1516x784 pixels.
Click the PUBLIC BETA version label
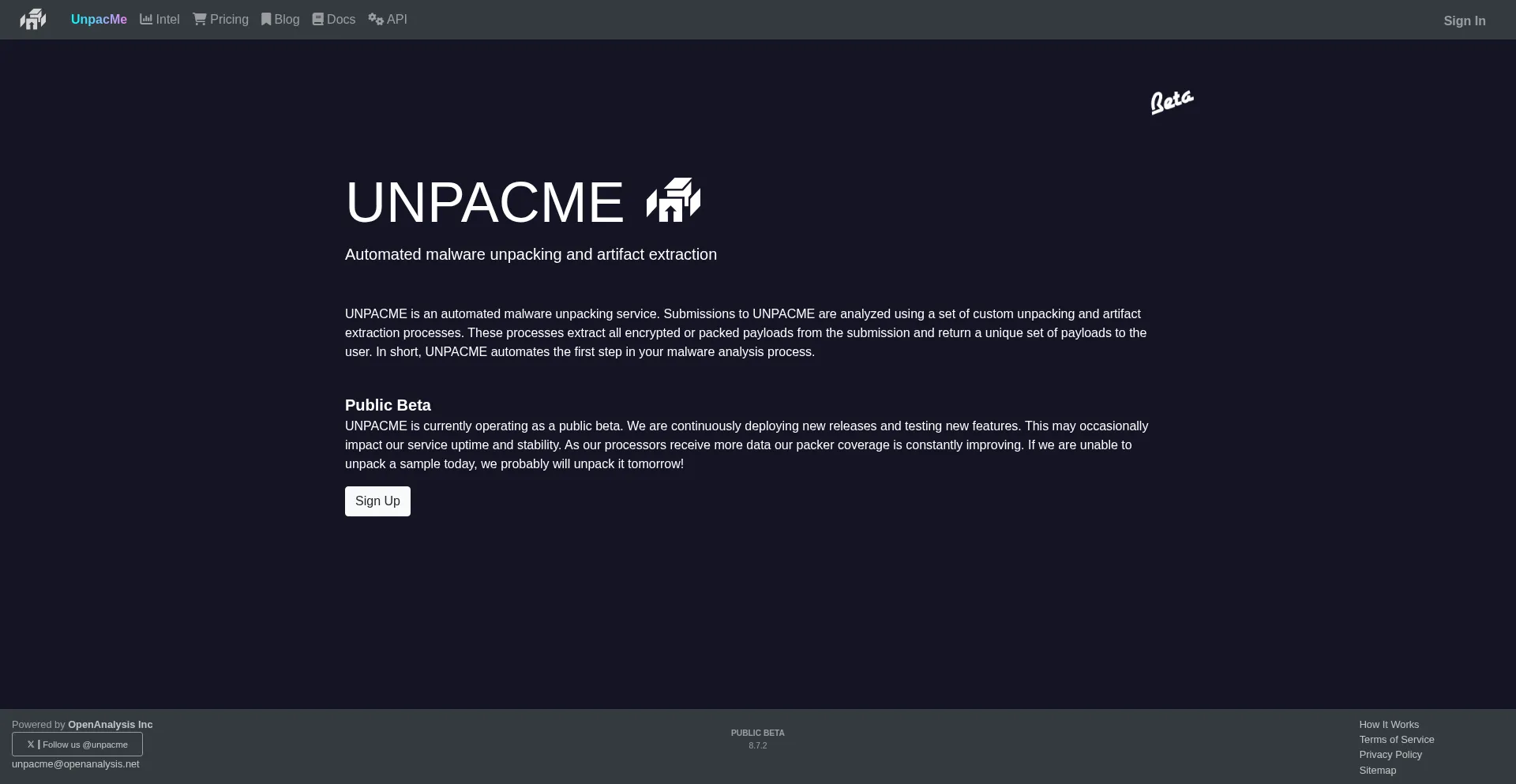[x=757, y=733]
